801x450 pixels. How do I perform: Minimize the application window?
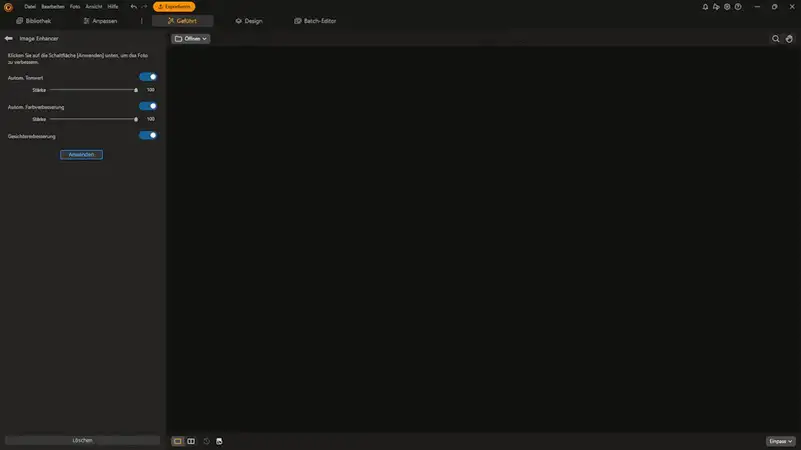click(x=757, y=7)
